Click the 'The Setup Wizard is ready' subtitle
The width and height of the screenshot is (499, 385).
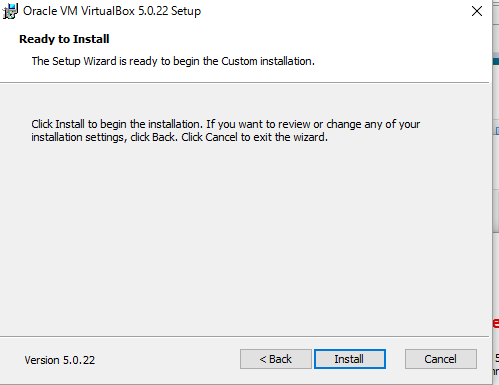pos(173,61)
